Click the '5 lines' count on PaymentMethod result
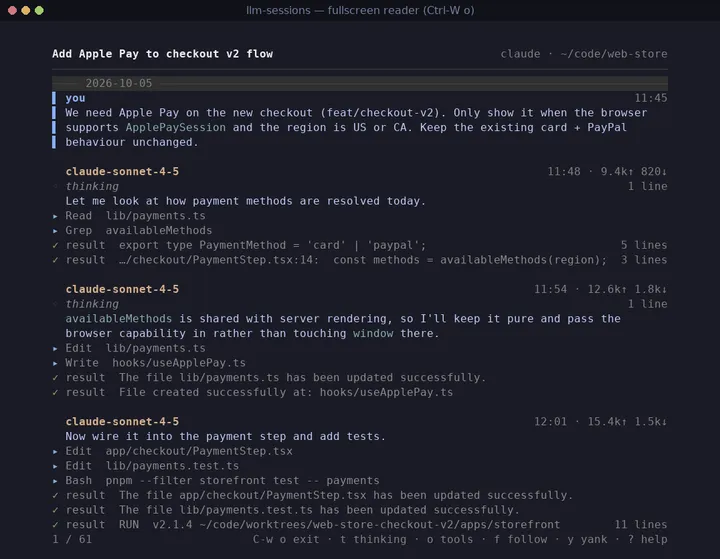720x559 pixels. 644,245
